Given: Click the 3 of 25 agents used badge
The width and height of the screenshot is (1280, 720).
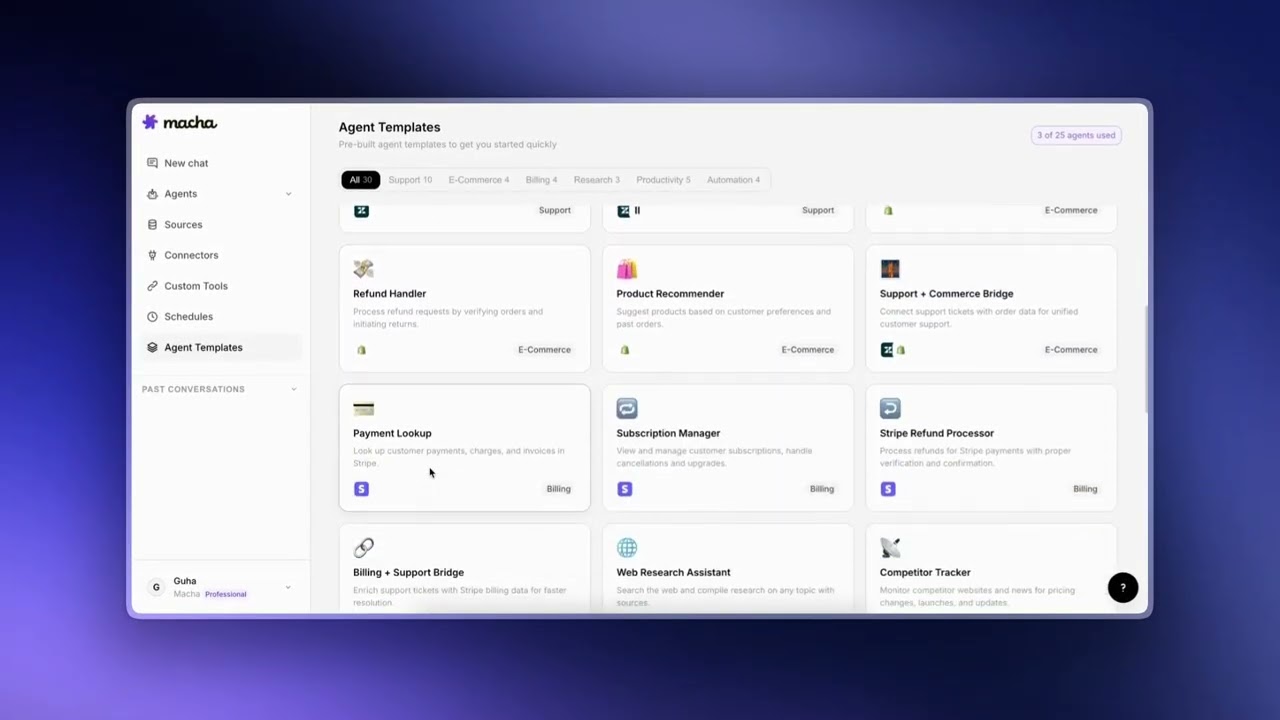Looking at the screenshot, I should (1076, 135).
